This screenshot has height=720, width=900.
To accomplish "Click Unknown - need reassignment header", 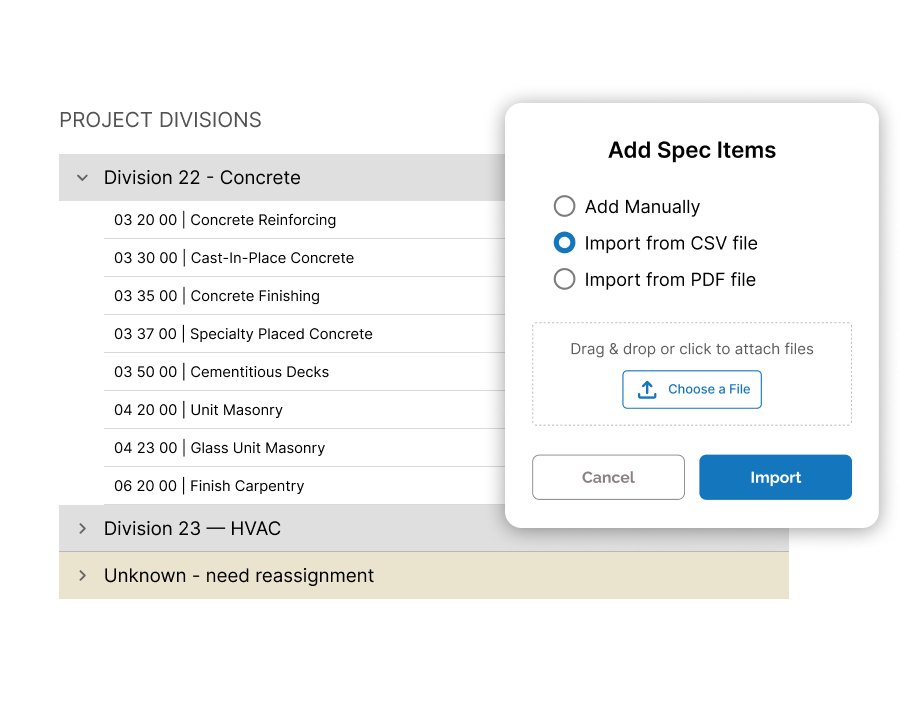I will (424, 575).
